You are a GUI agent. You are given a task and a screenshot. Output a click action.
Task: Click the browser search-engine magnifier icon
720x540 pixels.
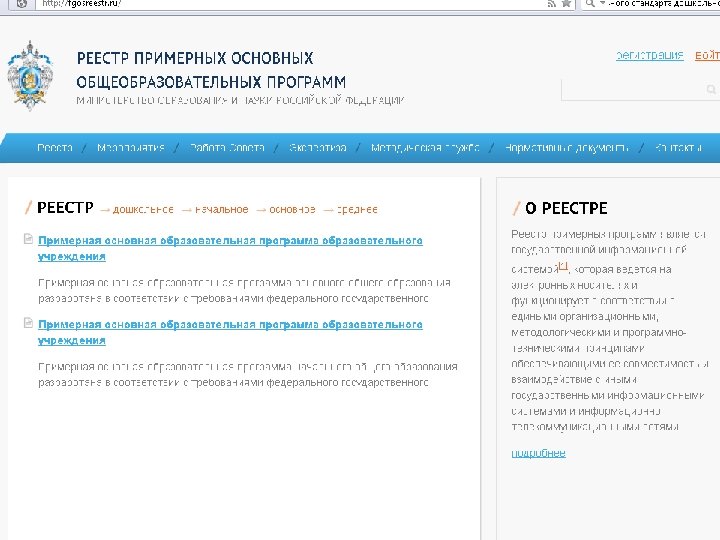[591, 4]
